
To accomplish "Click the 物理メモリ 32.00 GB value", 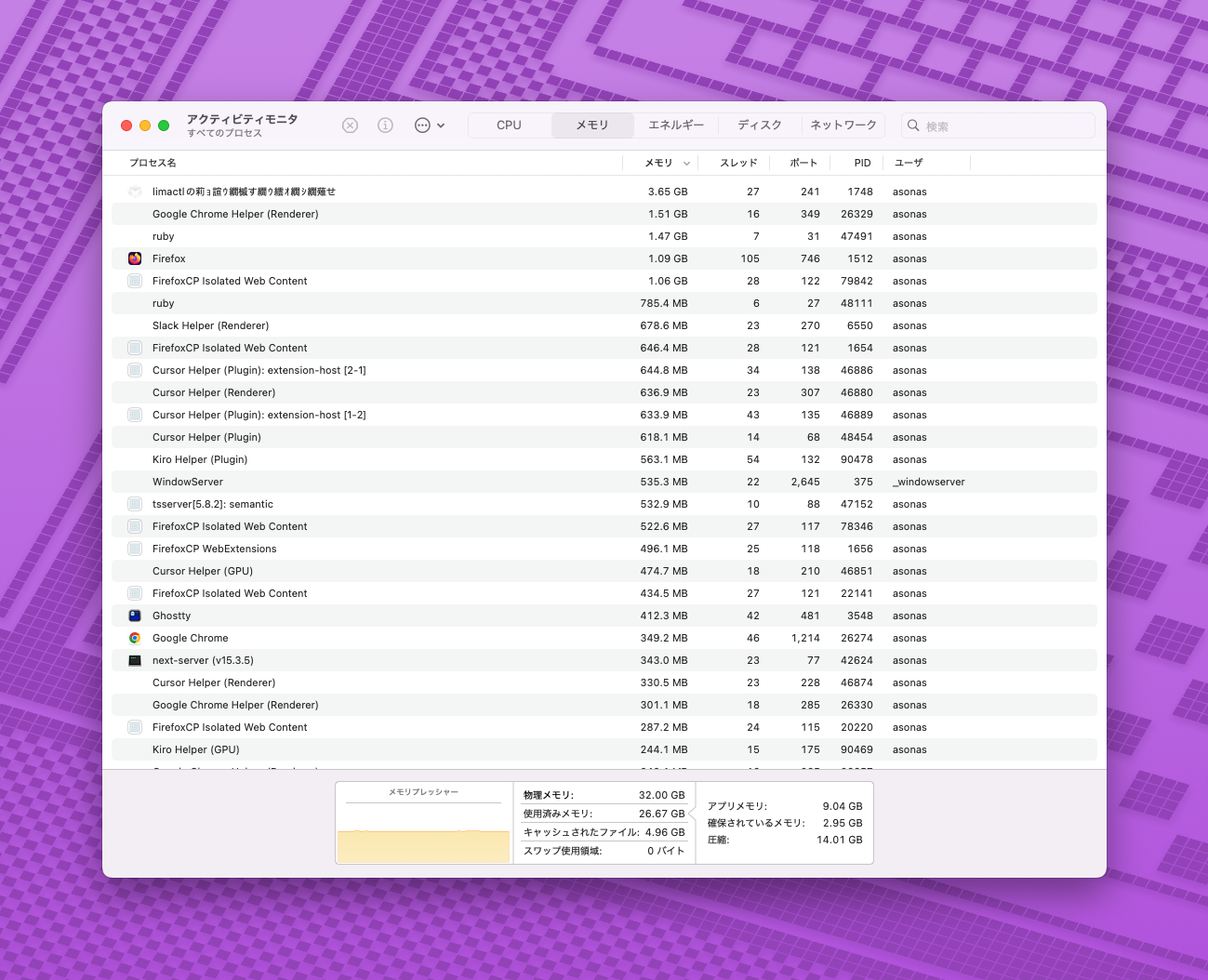I will 661,795.
